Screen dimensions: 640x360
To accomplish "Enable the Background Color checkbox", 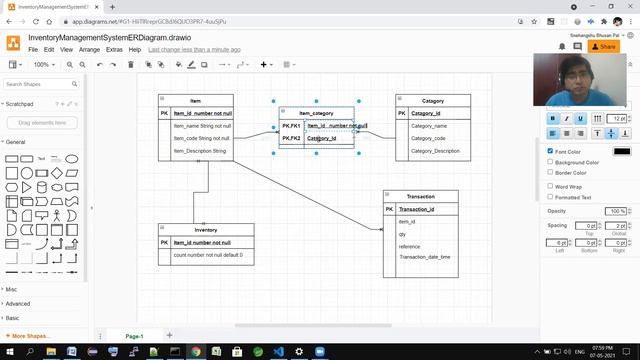I will pos(550,162).
